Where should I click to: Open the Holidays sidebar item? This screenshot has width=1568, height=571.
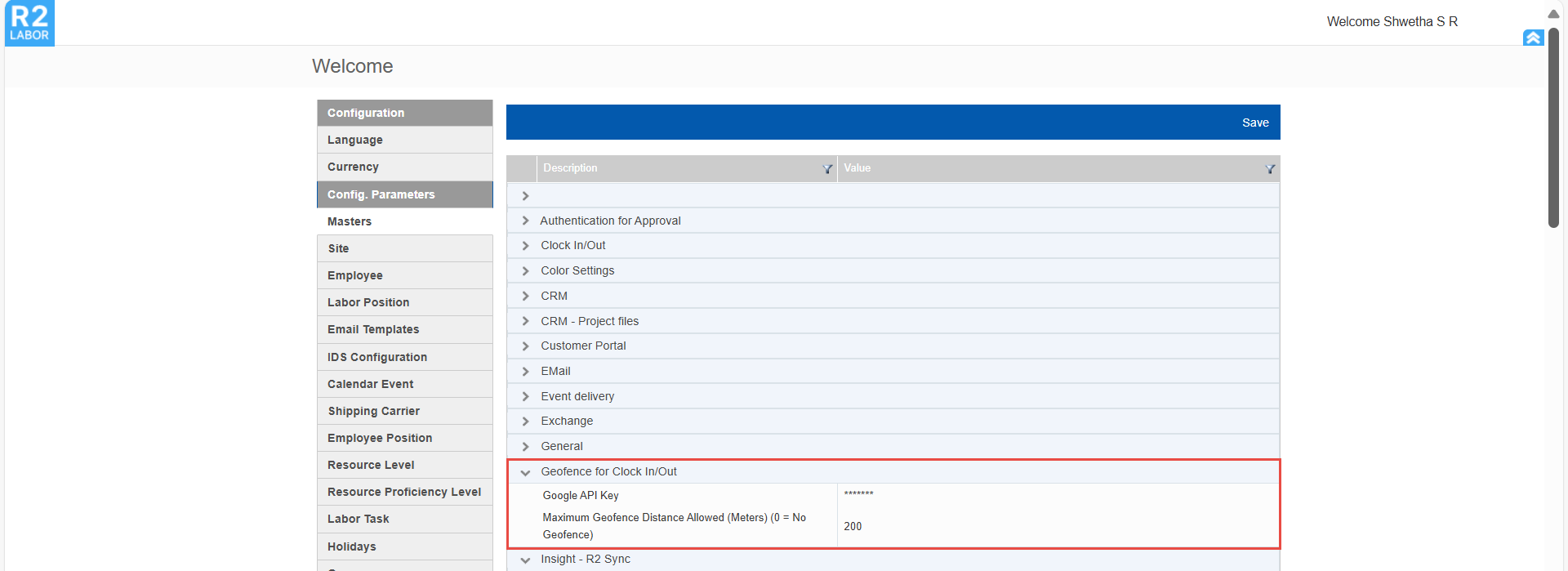pos(352,547)
